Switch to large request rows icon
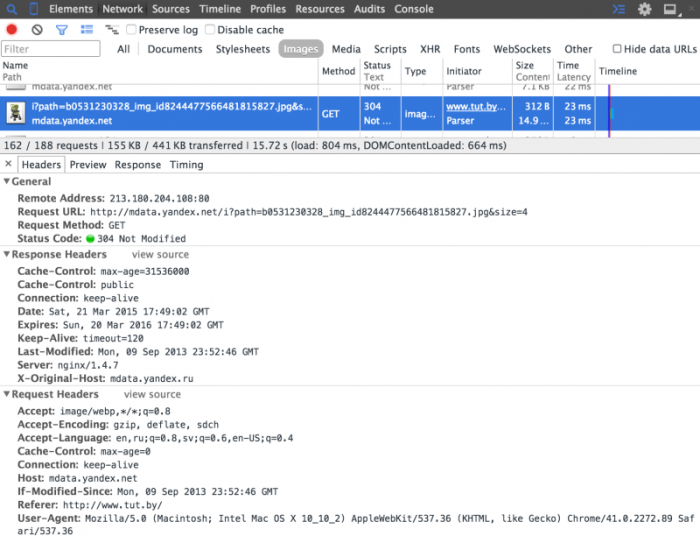700x536 pixels. tap(87, 30)
